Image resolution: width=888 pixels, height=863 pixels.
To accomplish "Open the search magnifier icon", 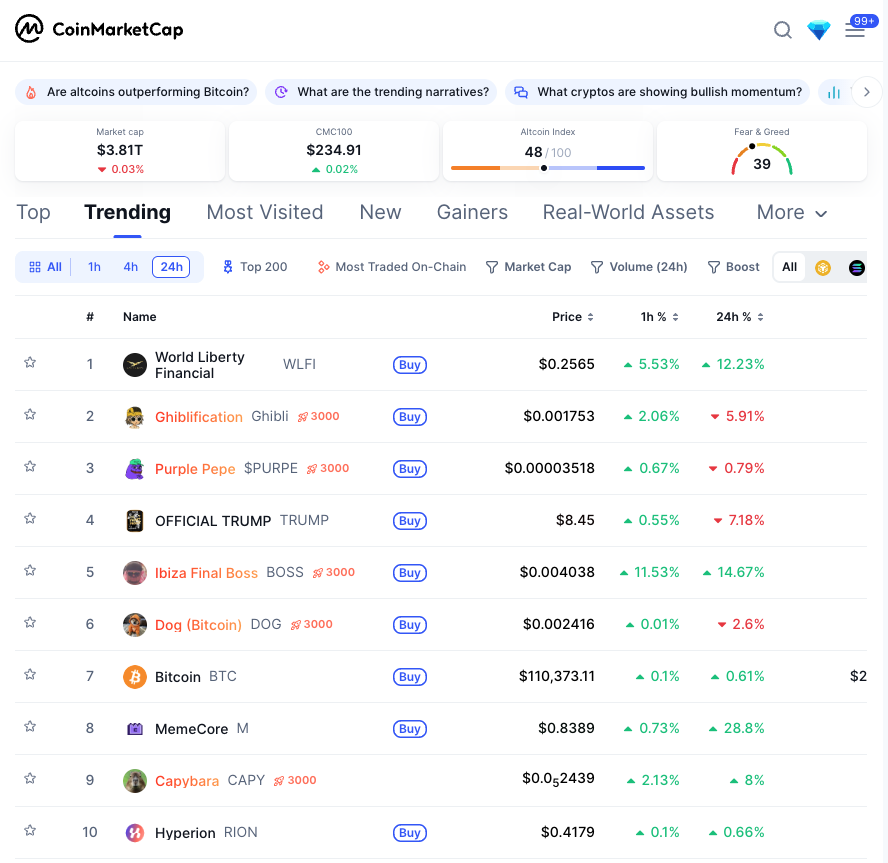I will click(783, 29).
